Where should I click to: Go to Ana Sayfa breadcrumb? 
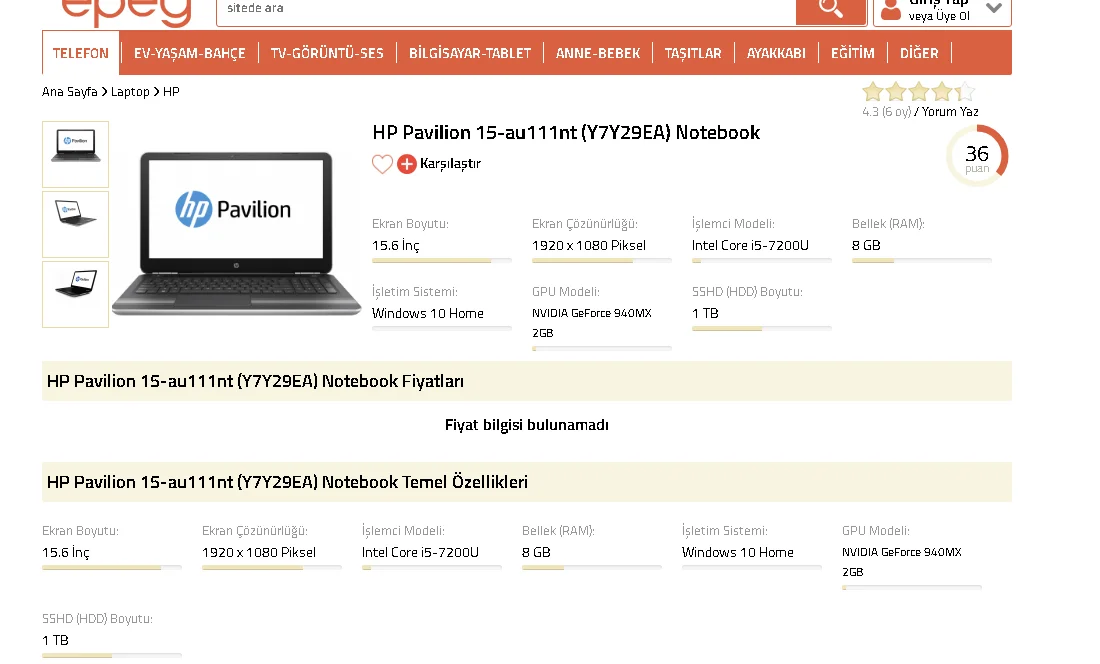pos(69,92)
